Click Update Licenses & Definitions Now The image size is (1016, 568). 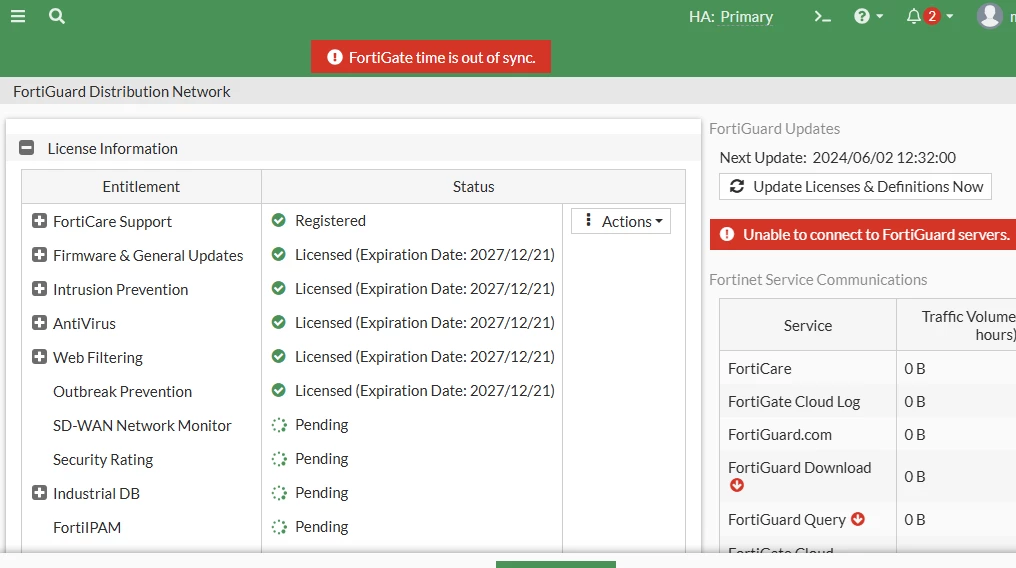pyautogui.click(x=855, y=187)
